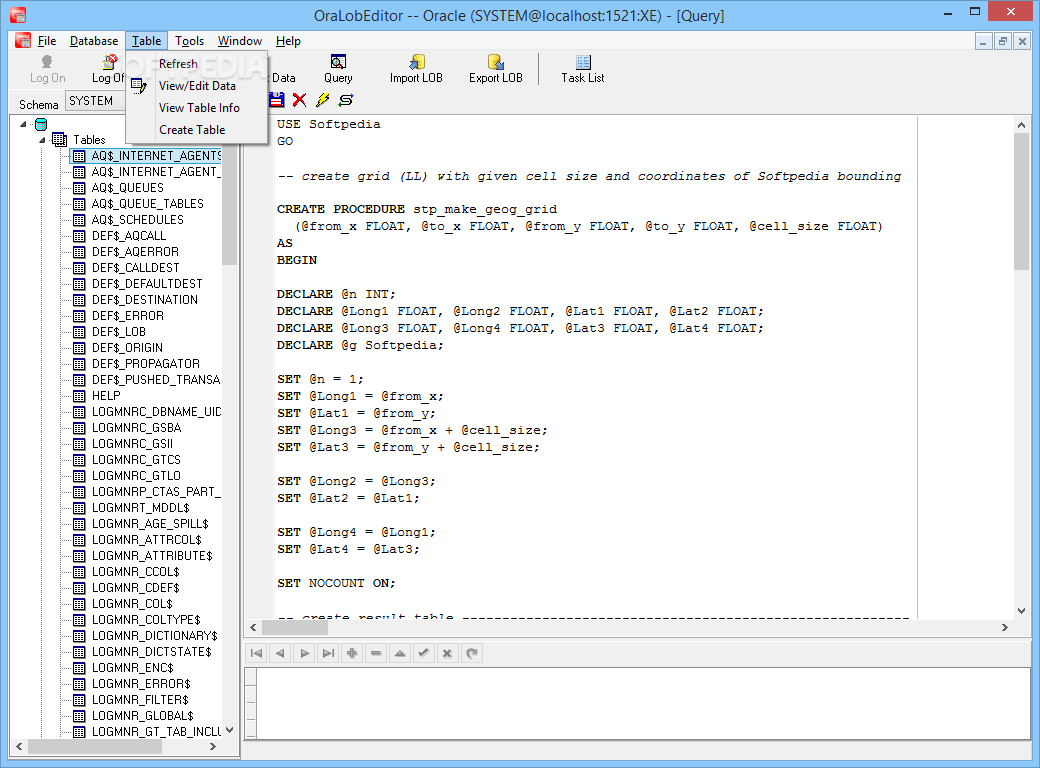The image size is (1040, 768).
Task: Click the save floppy disk icon
Action: [277, 100]
